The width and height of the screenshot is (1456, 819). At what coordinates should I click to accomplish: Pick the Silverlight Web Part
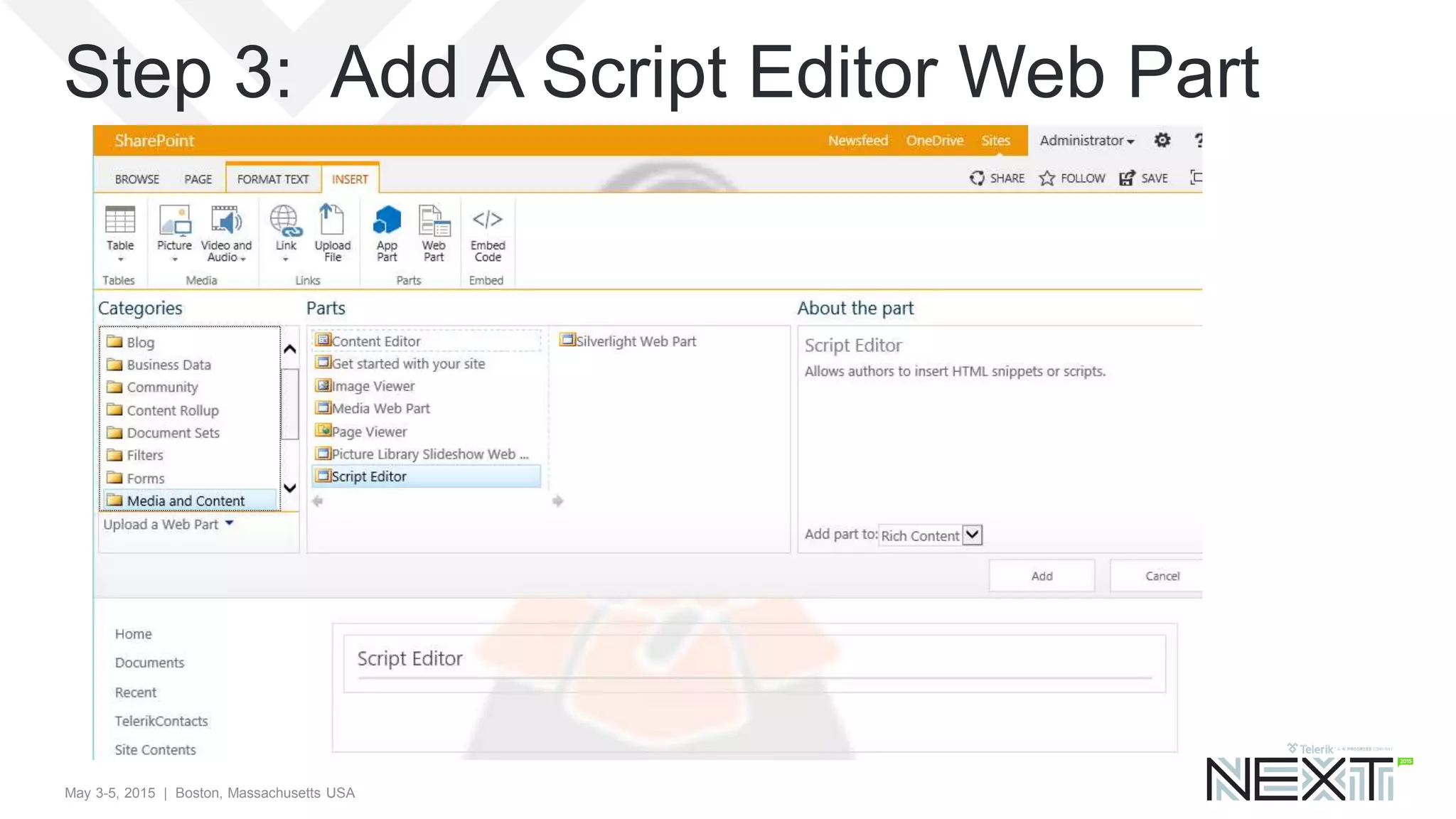pos(628,341)
